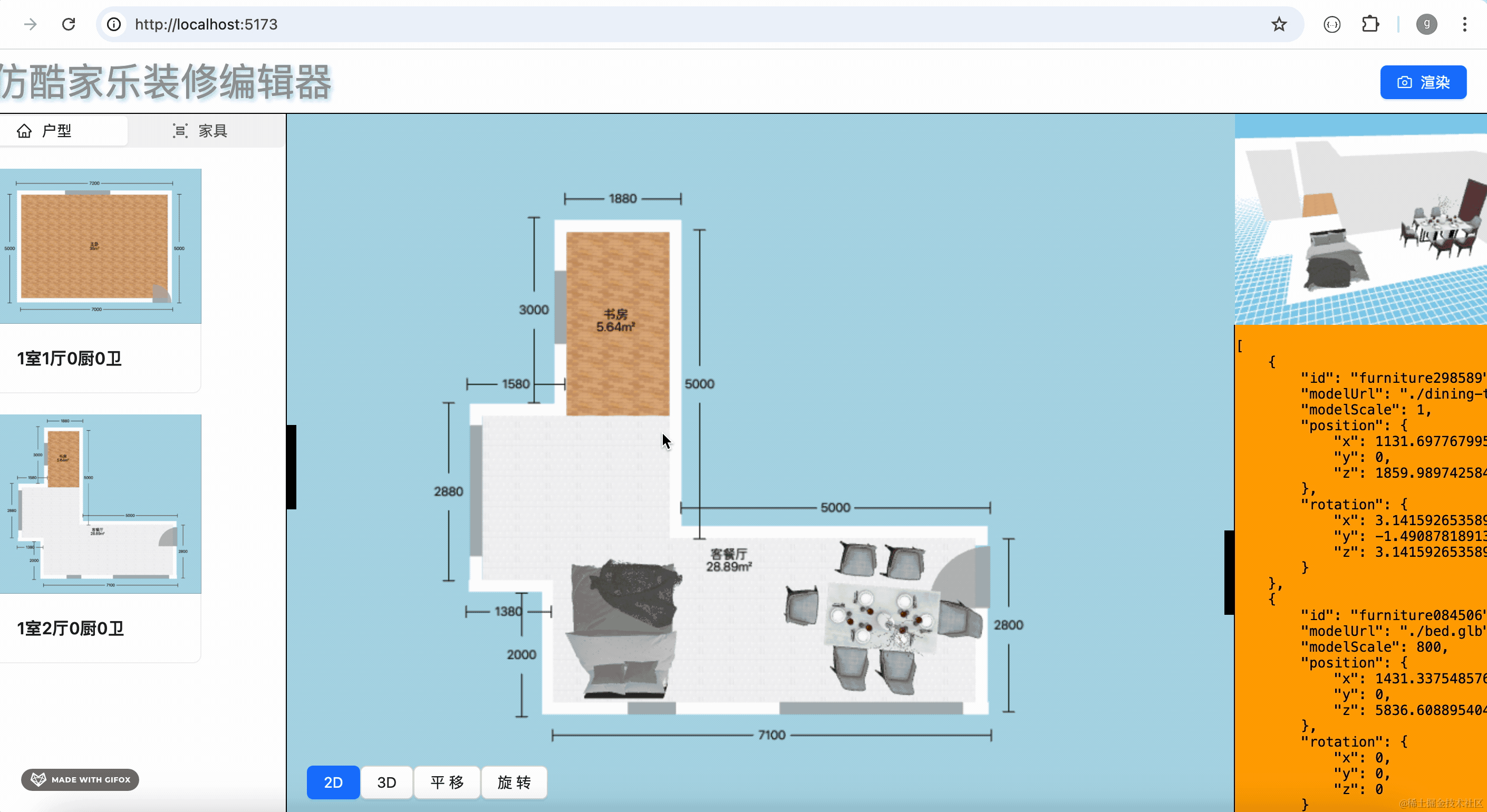This screenshot has height=812, width=1487.
Task: Bookmark this page with the star icon
Action: pos(1279,24)
